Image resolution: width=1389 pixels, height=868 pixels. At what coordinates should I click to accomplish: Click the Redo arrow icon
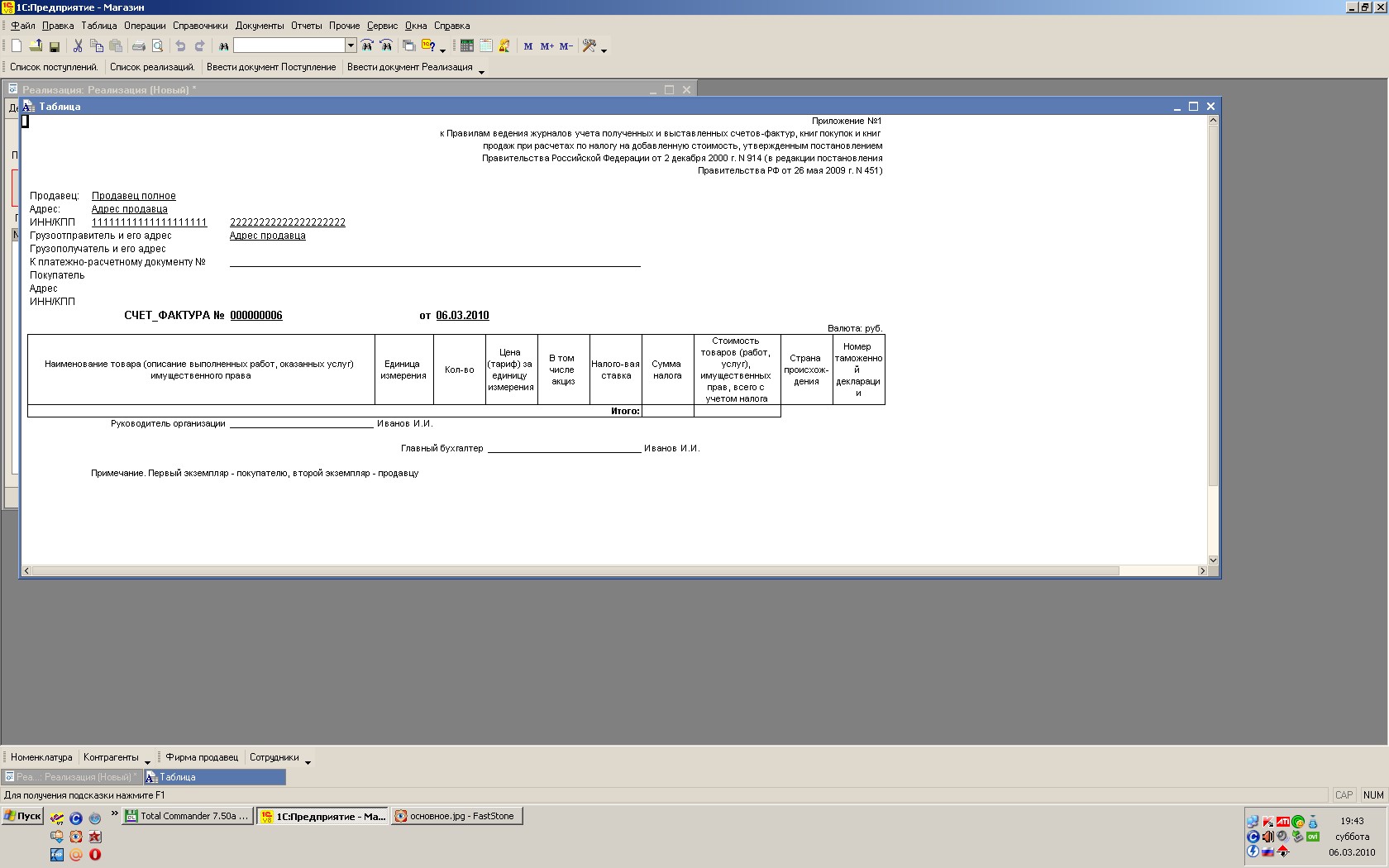point(199,46)
